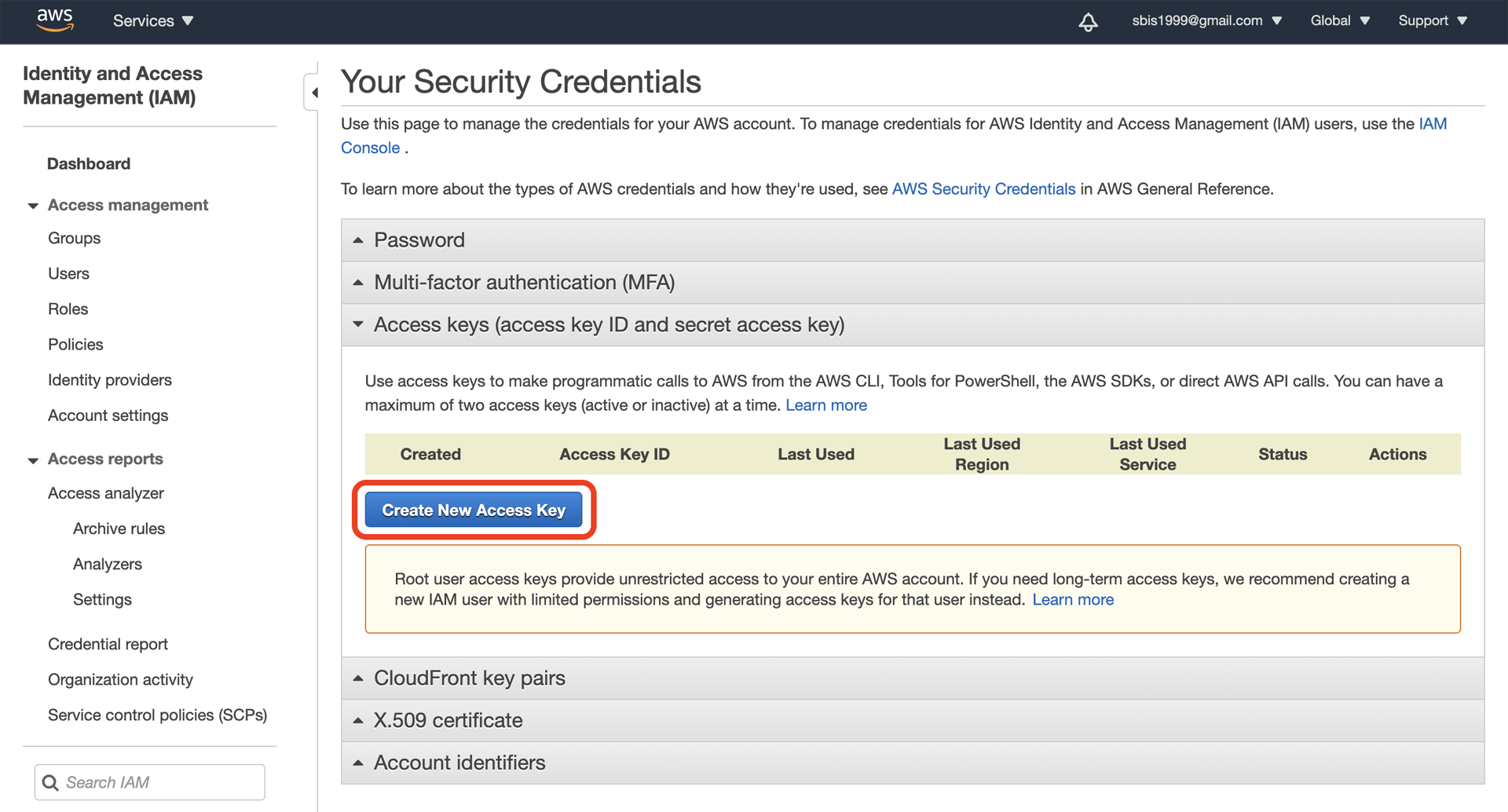This screenshot has height=812, width=1508.
Task: Click the search magnifier in Search IAM box
Action: coord(50,782)
